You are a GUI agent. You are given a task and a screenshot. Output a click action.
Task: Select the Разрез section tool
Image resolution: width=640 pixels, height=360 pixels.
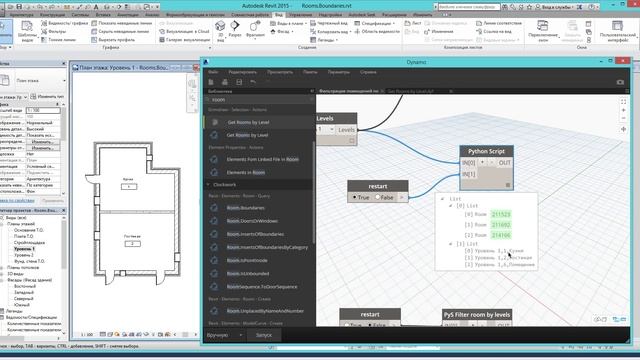coord(235,29)
